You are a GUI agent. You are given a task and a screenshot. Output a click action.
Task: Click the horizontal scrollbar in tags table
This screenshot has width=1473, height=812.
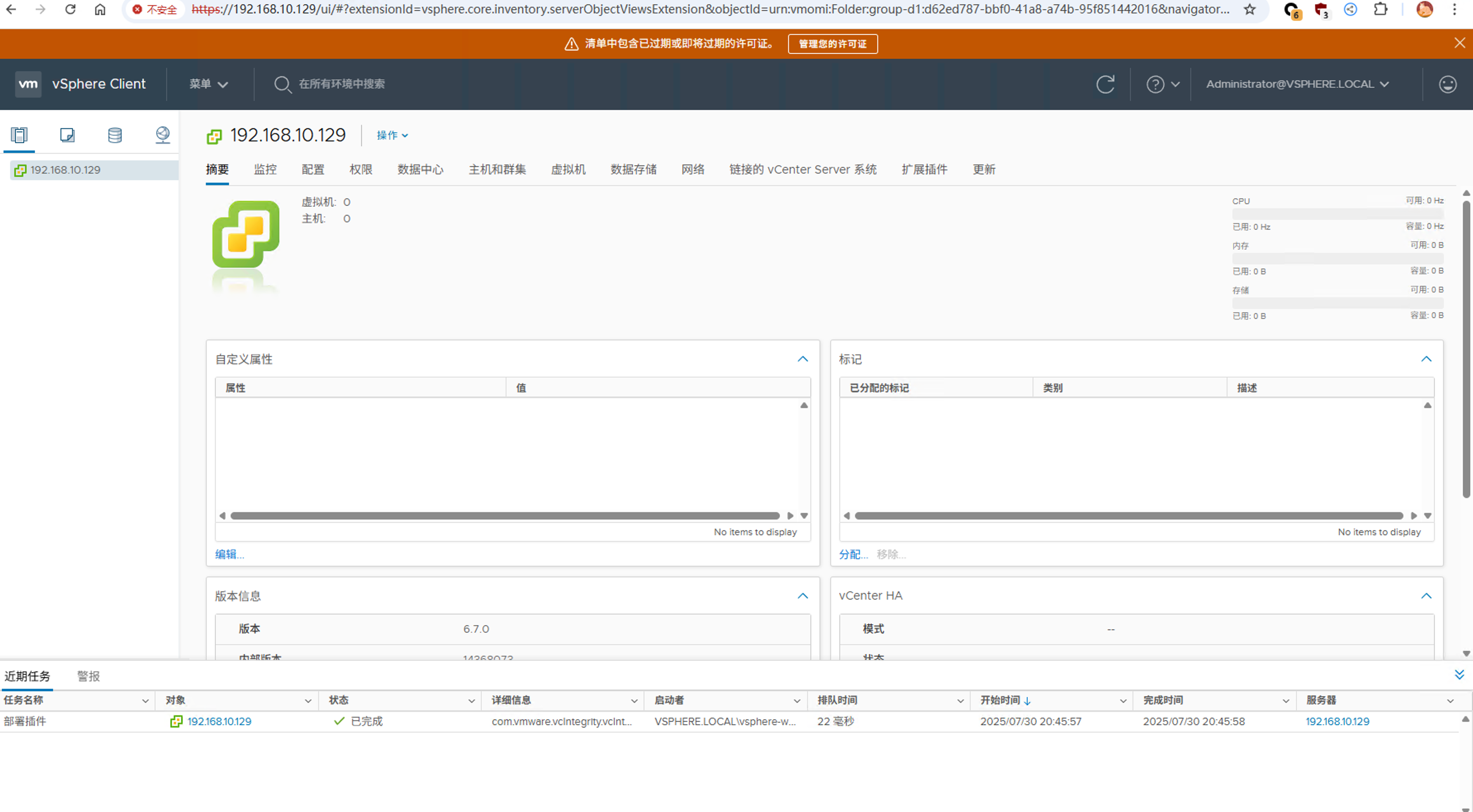(1129, 515)
